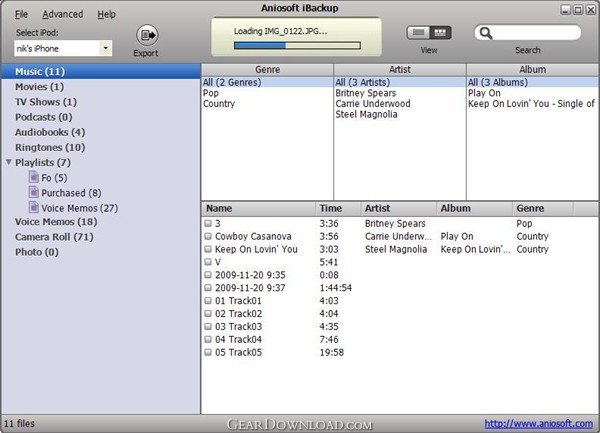Image resolution: width=600 pixels, height=433 pixels.
Task: Open the Fo (5) playlist
Action: point(101,177)
